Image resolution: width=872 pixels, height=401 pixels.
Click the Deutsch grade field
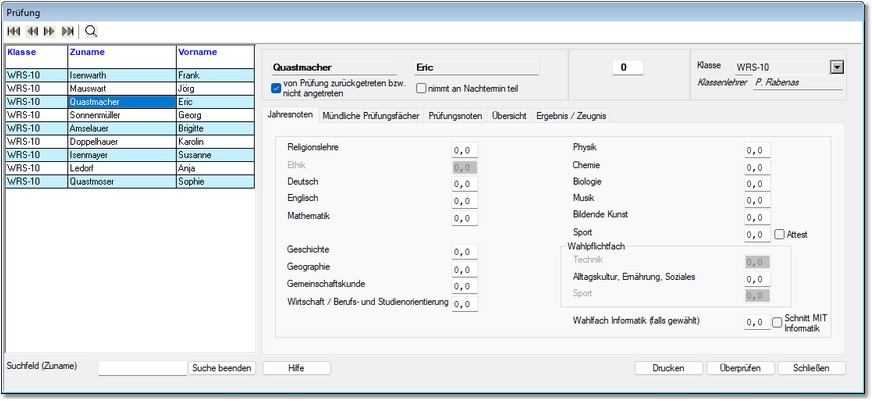coord(465,184)
